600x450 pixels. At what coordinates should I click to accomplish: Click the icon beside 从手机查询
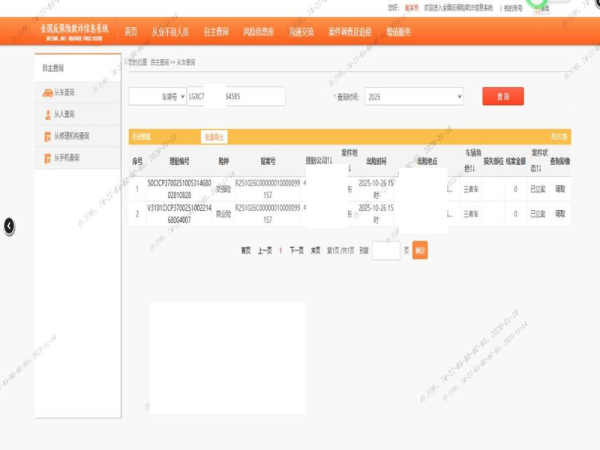[47, 158]
